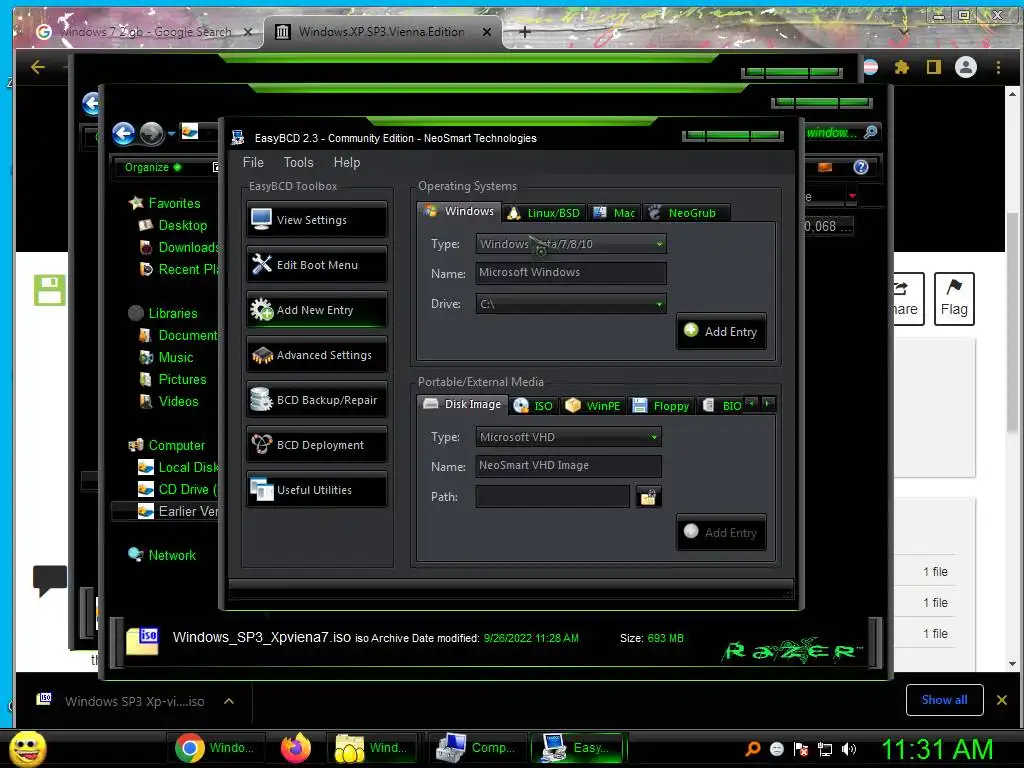Click Show all downloads
1024x768 pixels.
coord(944,699)
